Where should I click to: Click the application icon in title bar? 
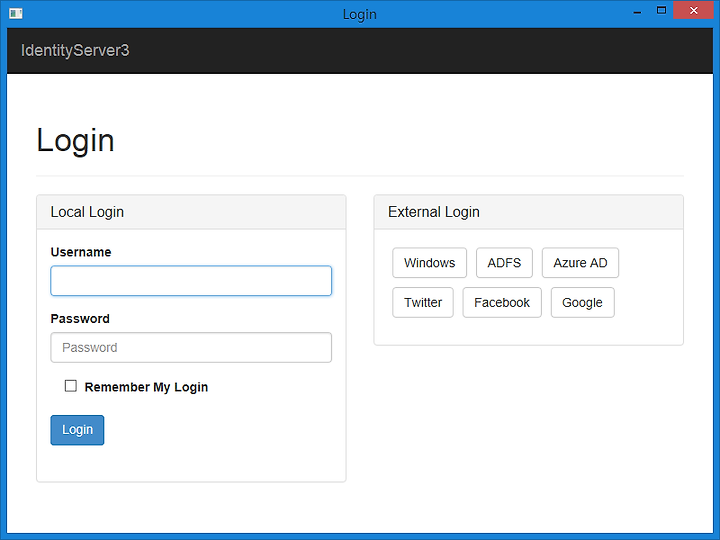[16, 14]
